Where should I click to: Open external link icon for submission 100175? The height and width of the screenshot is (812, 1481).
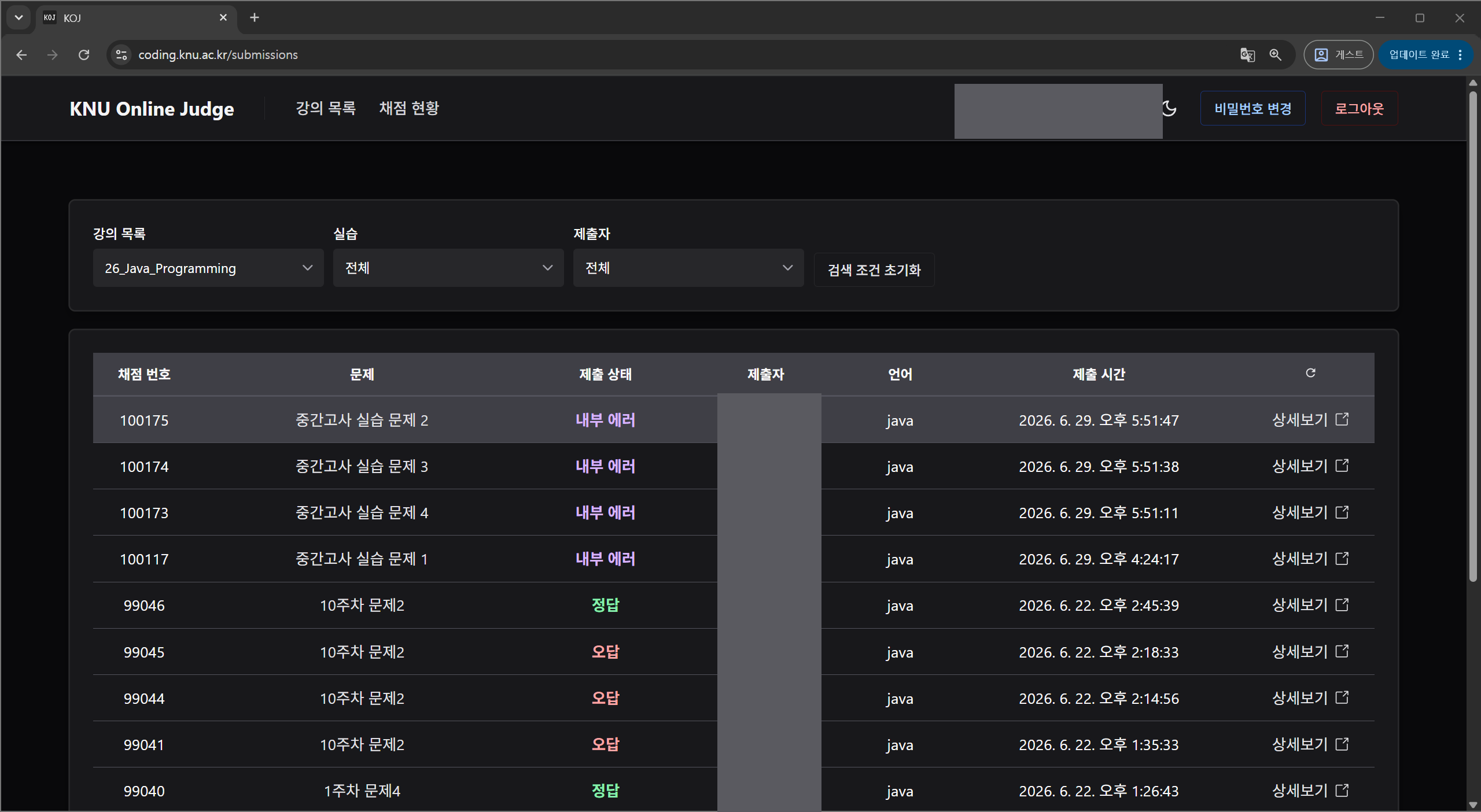1342,419
